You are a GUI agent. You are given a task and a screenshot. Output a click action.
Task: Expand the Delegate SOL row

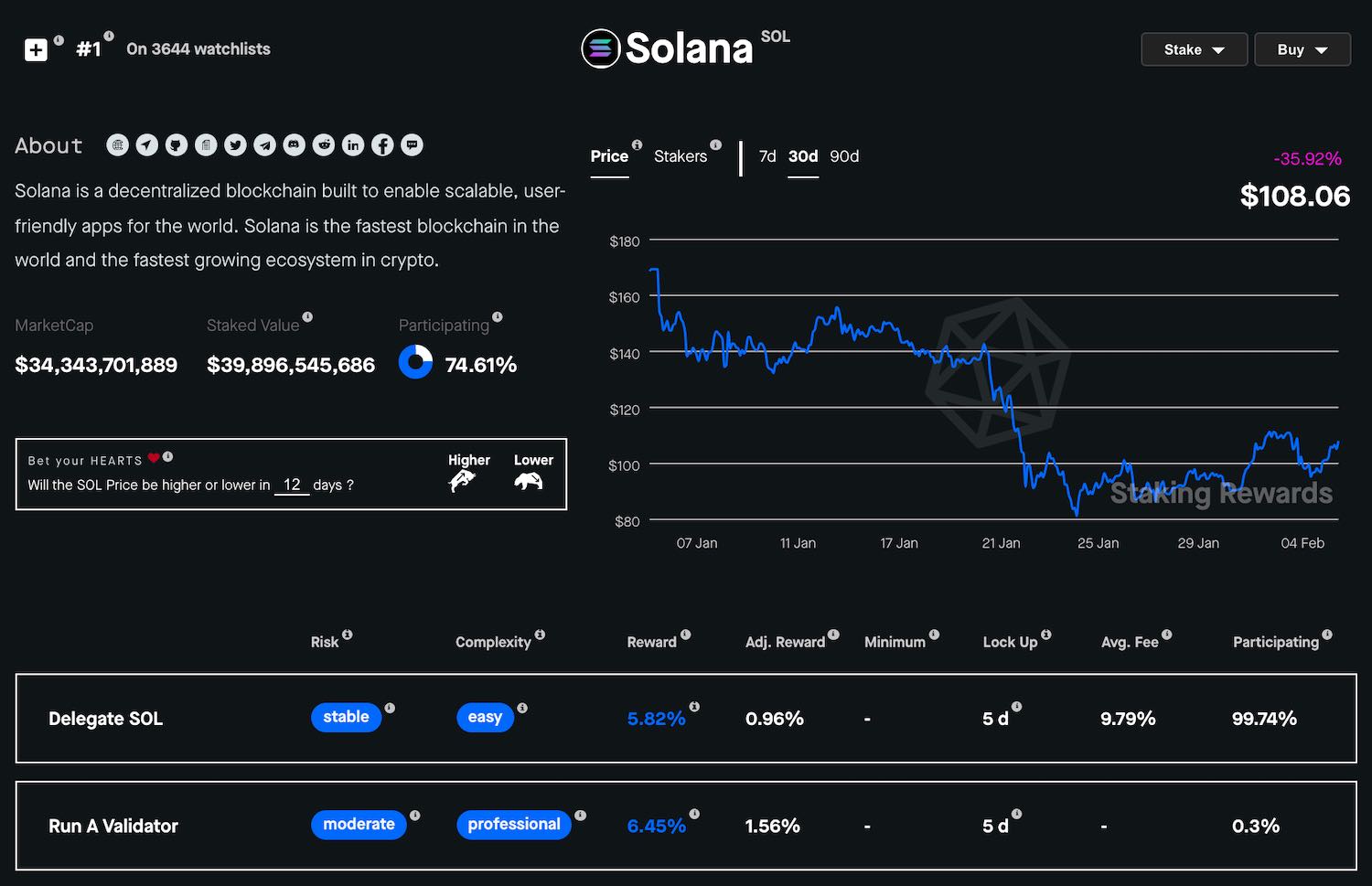[105, 719]
